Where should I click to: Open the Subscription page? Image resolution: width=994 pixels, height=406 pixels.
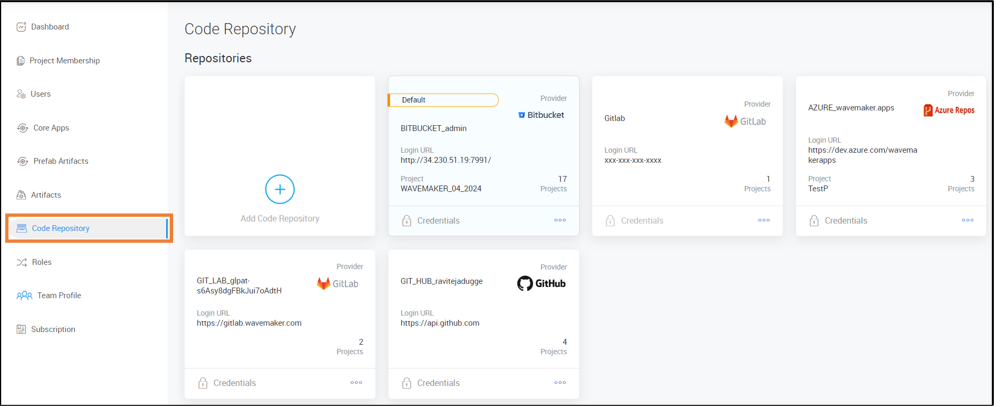tap(53, 329)
